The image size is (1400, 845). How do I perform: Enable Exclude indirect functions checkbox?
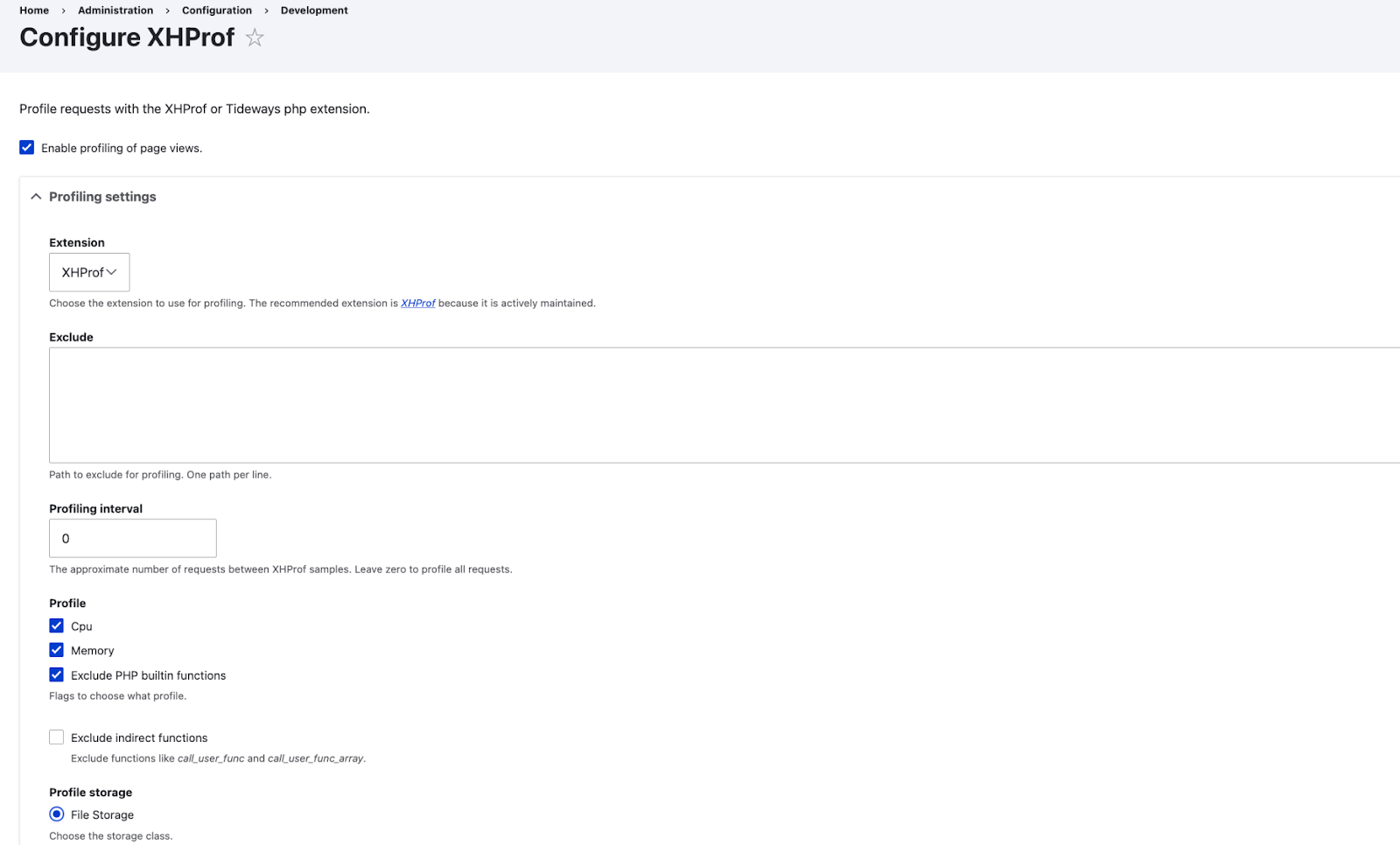57,737
